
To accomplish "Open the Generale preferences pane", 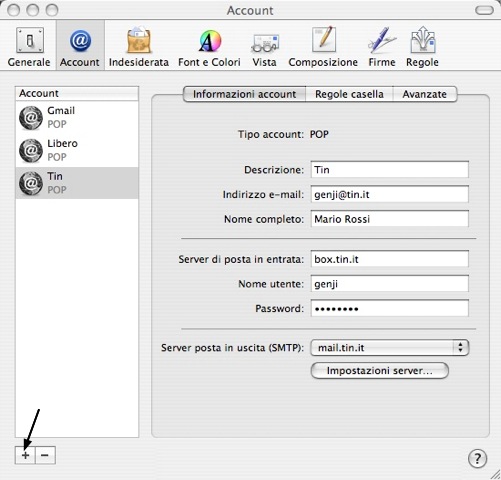I will point(29,47).
